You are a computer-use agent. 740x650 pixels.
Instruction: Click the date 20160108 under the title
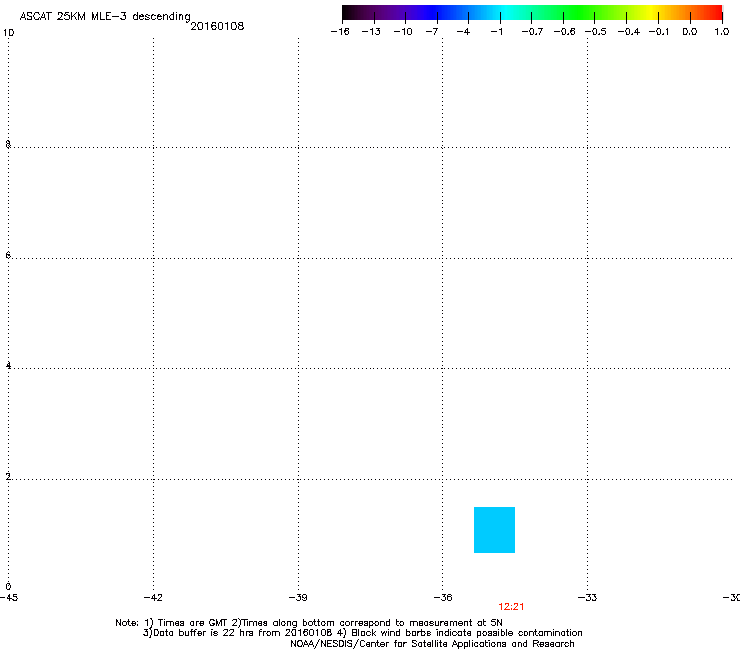(217, 26)
